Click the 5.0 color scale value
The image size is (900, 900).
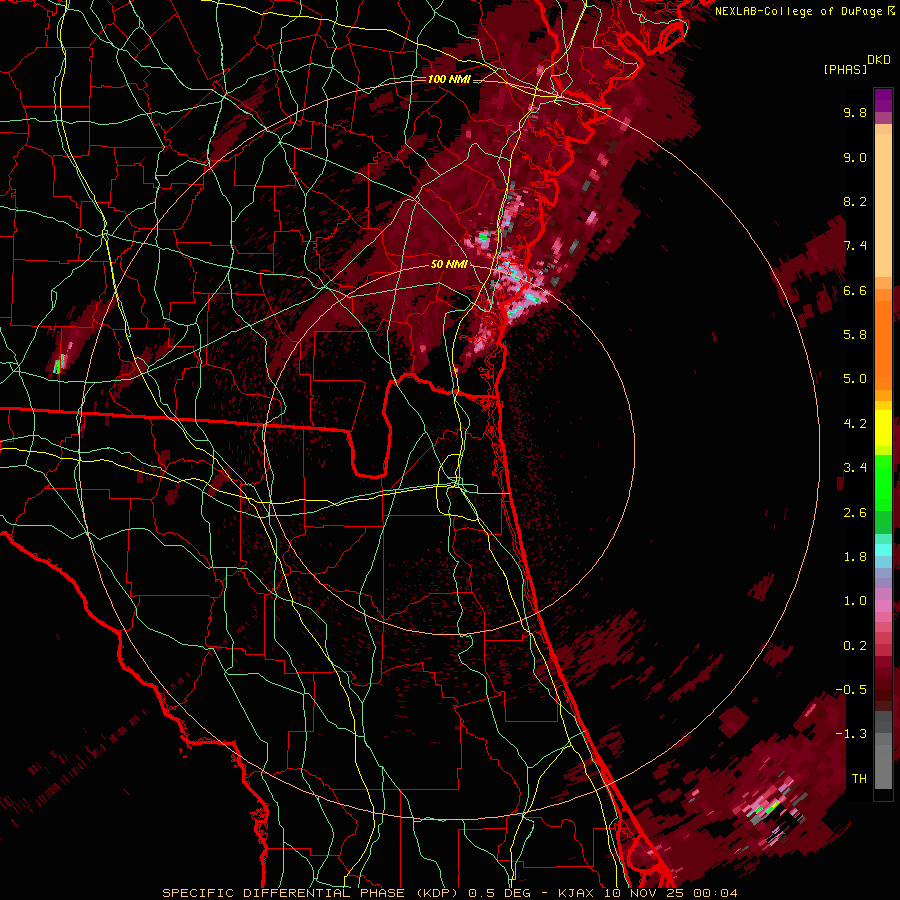(x=855, y=379)
